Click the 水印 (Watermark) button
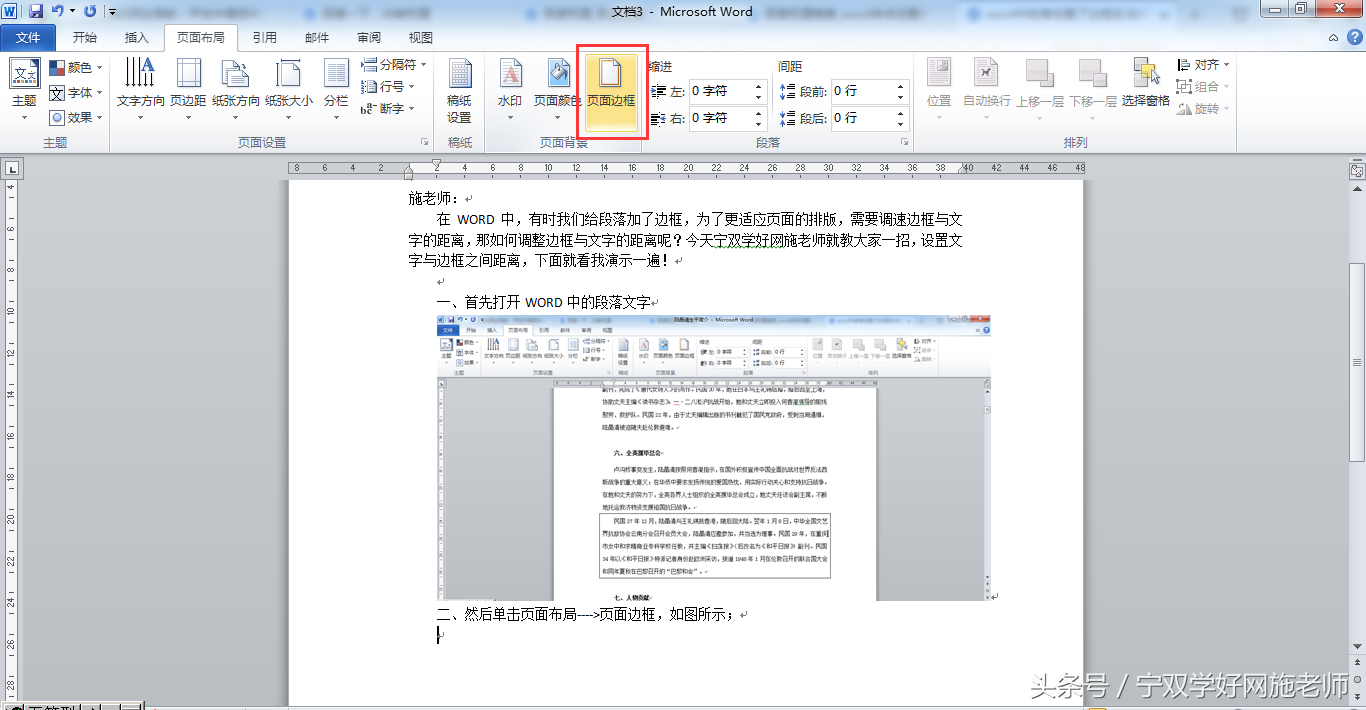This screenshot has width=1366, height=710. point(510,89)
